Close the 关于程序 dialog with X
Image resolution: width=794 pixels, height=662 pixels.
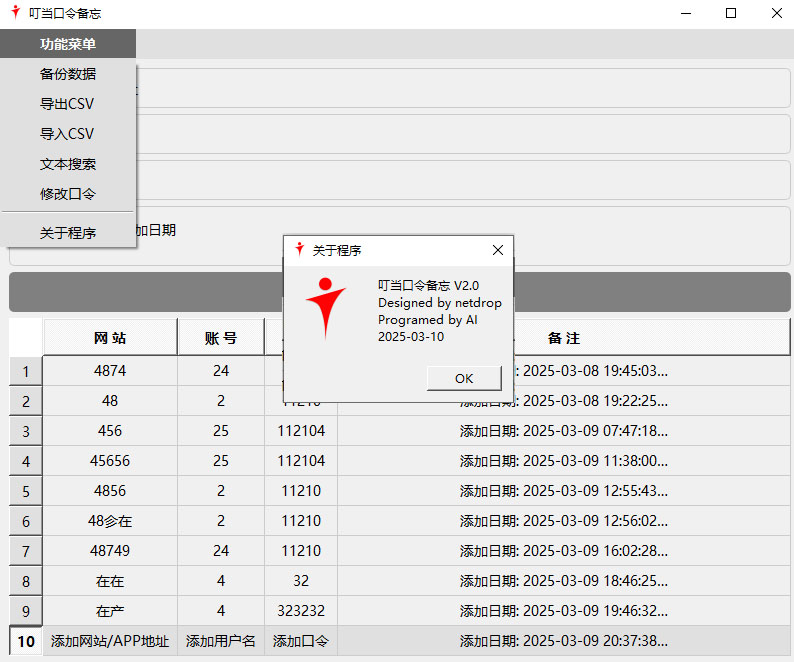[498, 250]
